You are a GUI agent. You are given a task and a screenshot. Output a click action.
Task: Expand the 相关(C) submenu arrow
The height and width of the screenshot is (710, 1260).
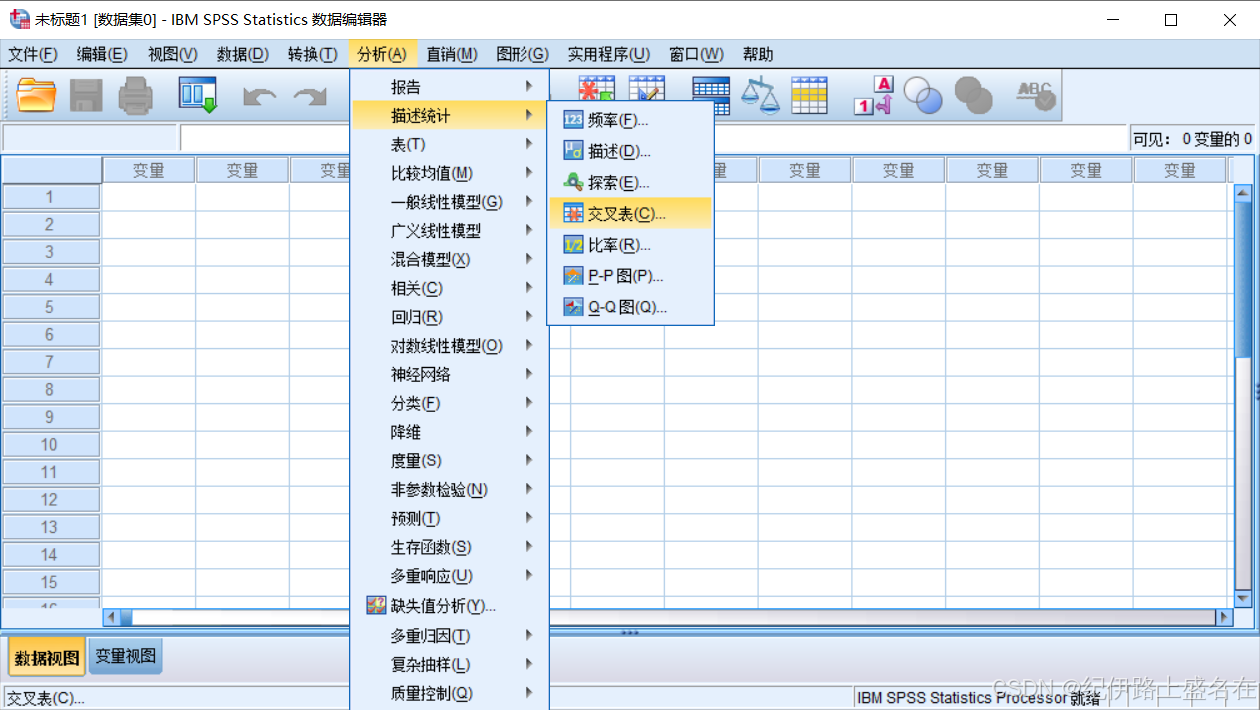[529, 288]
